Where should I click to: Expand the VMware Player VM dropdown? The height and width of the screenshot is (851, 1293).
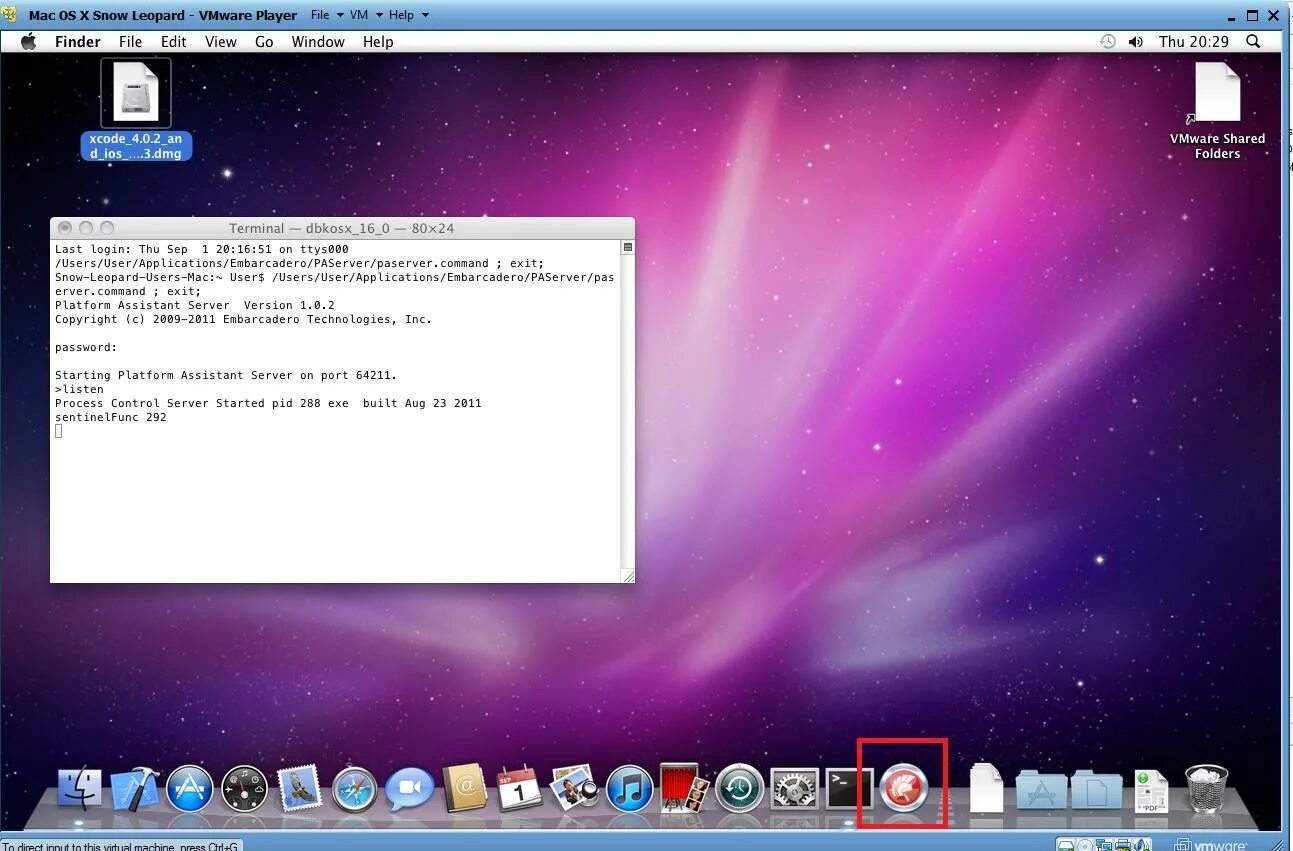(366, 15)
